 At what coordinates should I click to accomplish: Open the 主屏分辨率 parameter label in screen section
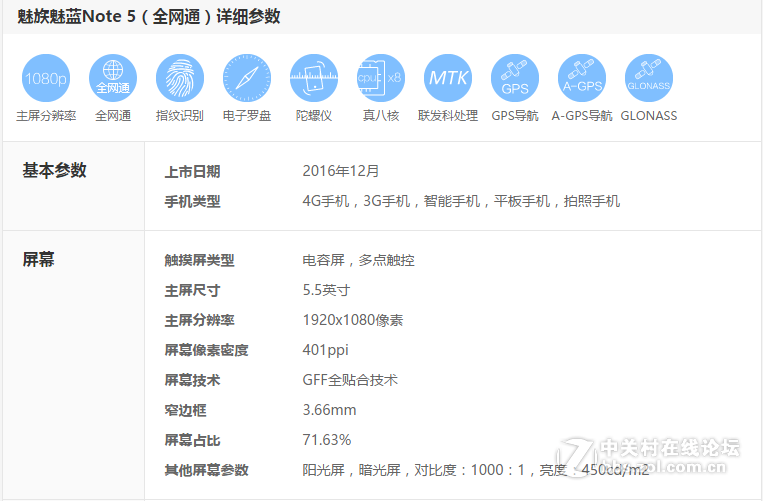[200, 321]
